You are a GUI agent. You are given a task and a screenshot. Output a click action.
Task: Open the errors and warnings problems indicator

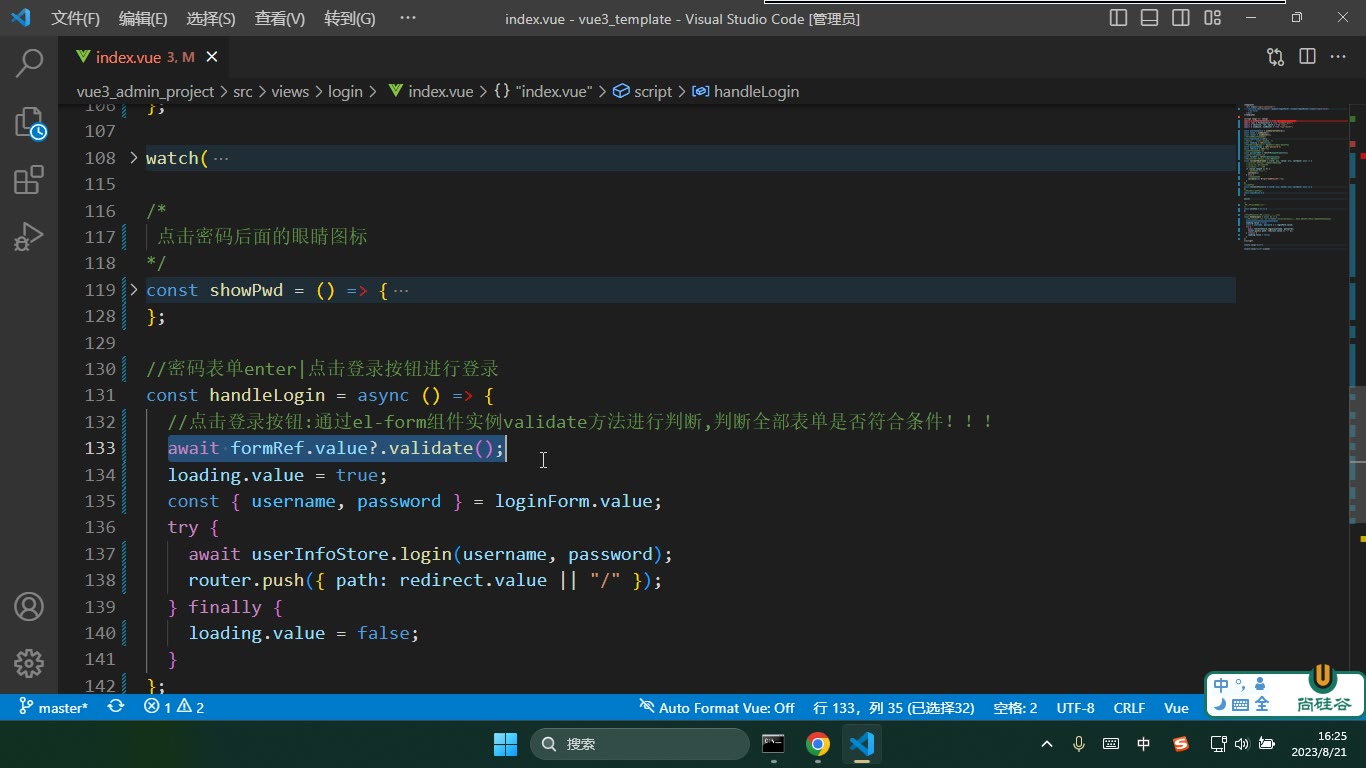tap(174, 707)
